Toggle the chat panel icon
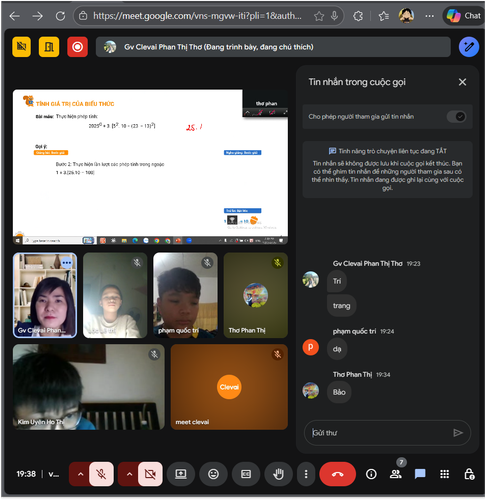 [420, 474]
